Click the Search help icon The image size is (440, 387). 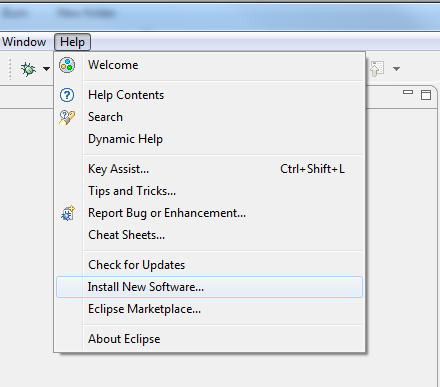tap(67, 117)
